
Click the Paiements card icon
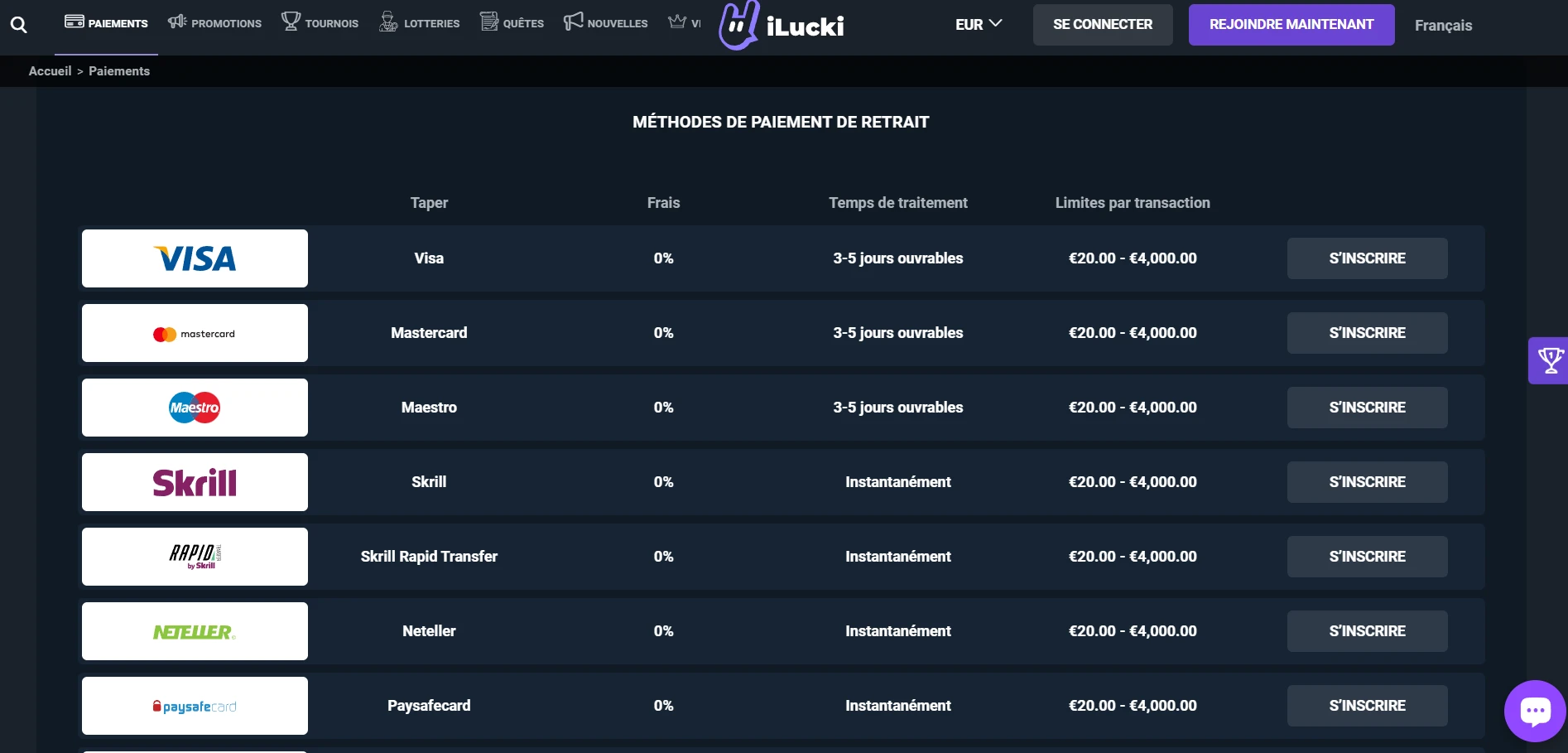point(75,22)
